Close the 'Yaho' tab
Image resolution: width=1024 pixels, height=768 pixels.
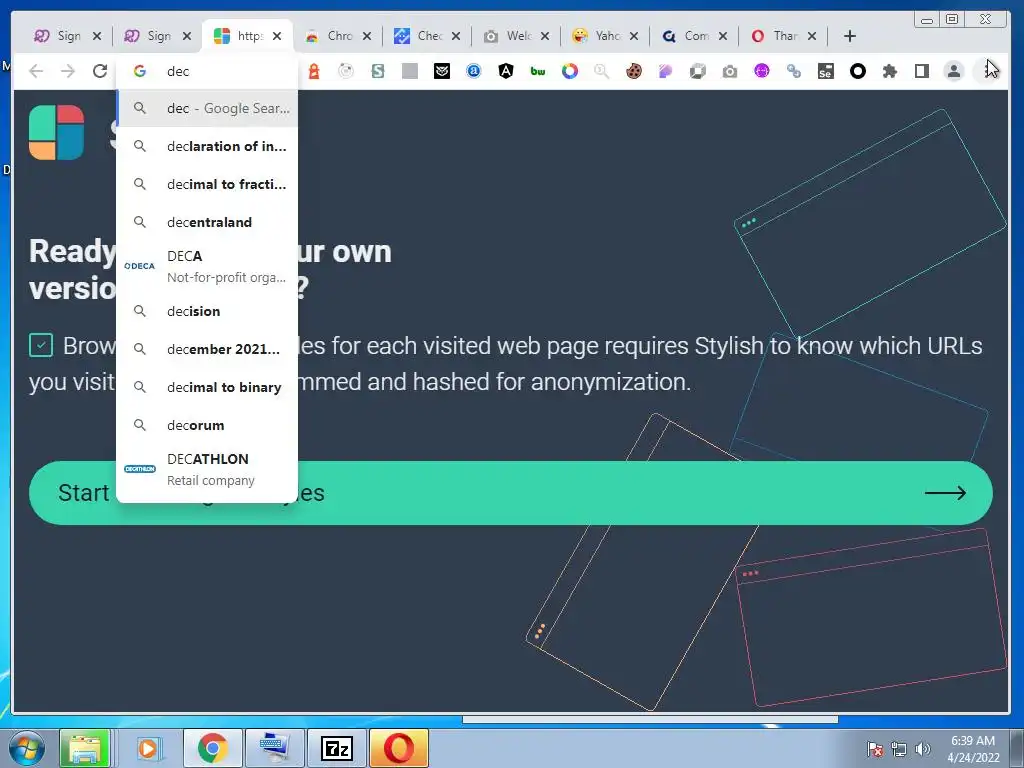(633, 36)
